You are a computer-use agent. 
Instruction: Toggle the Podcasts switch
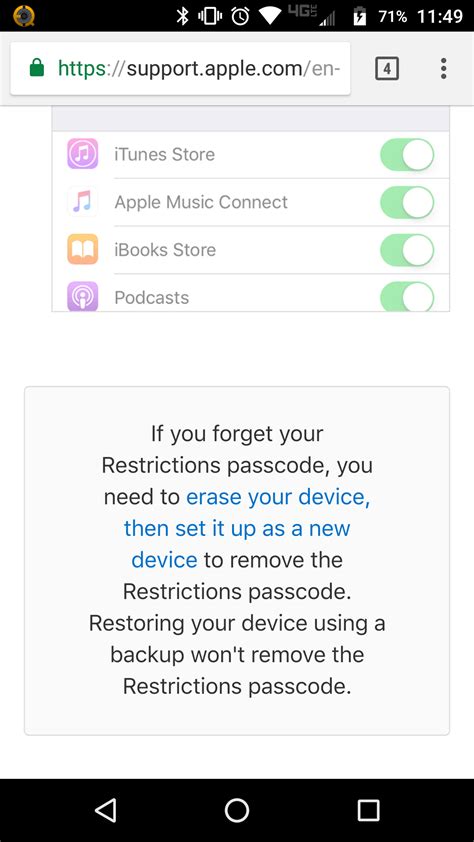click(407, 296)
